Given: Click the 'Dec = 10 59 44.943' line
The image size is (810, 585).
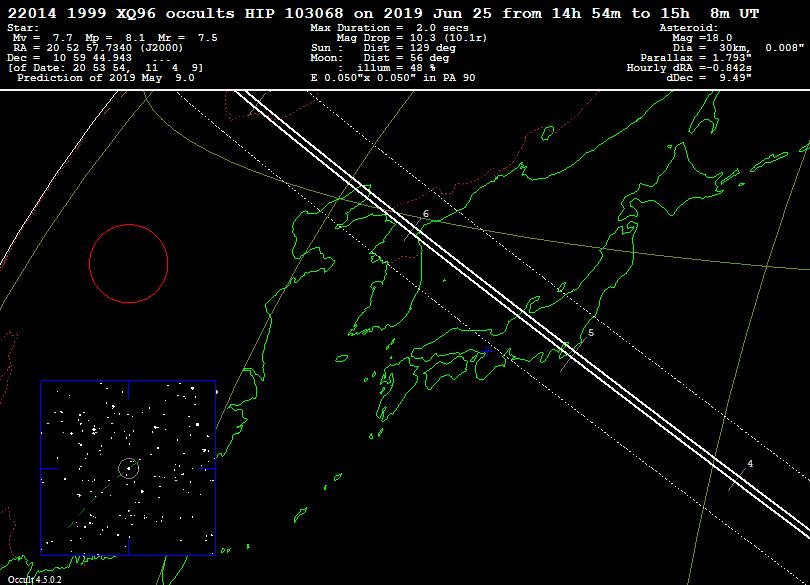Looking at the screenshot, I should tap(70, 57).
